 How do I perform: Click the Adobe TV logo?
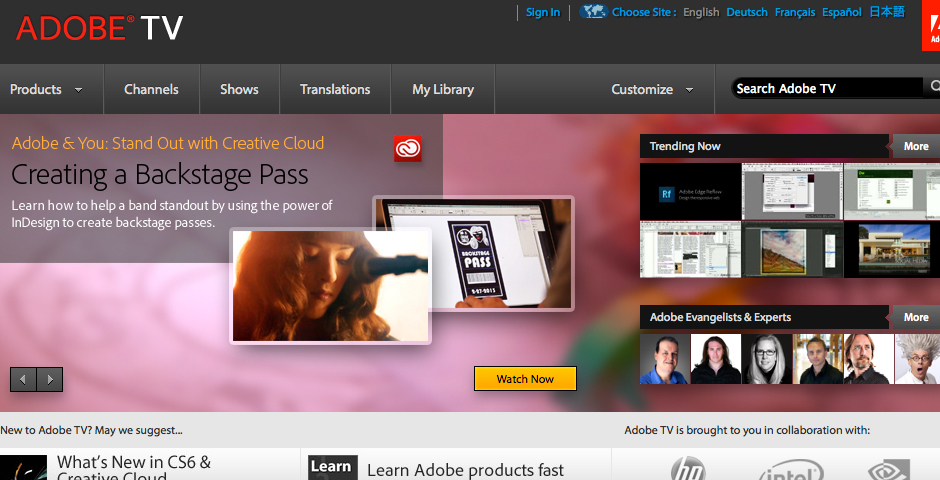pos(100,28)
